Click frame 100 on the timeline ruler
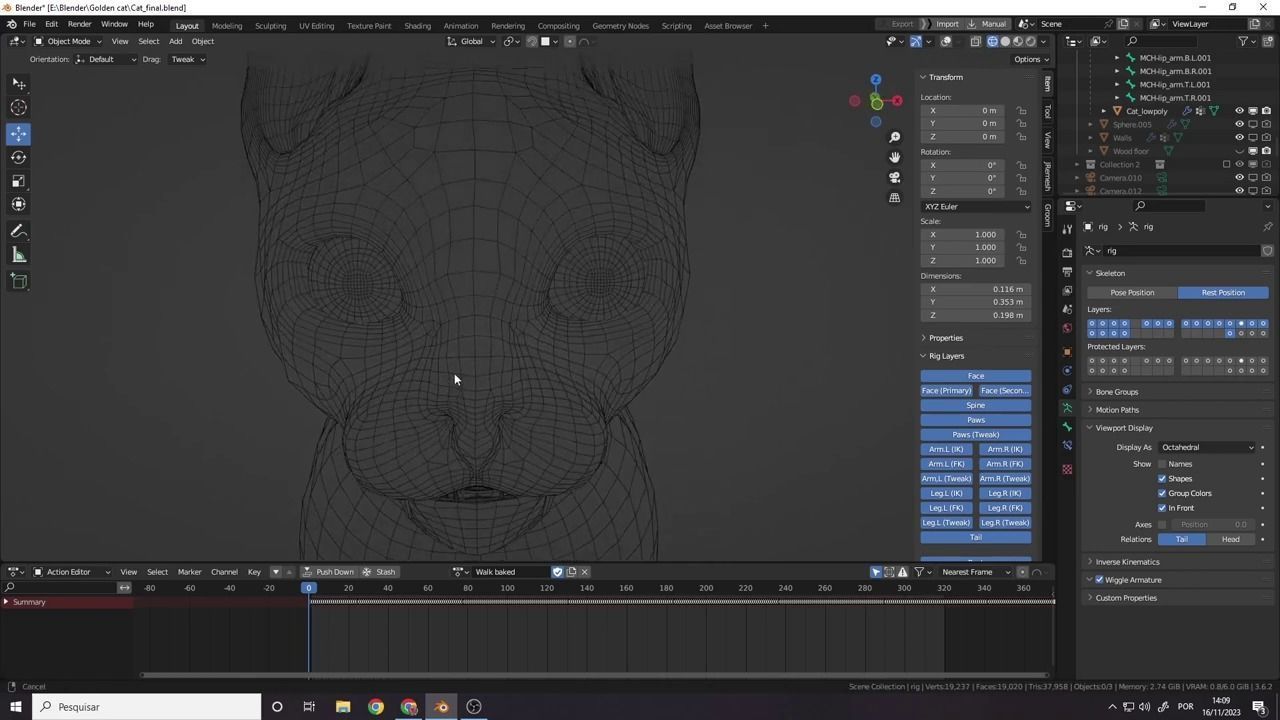 507,588
